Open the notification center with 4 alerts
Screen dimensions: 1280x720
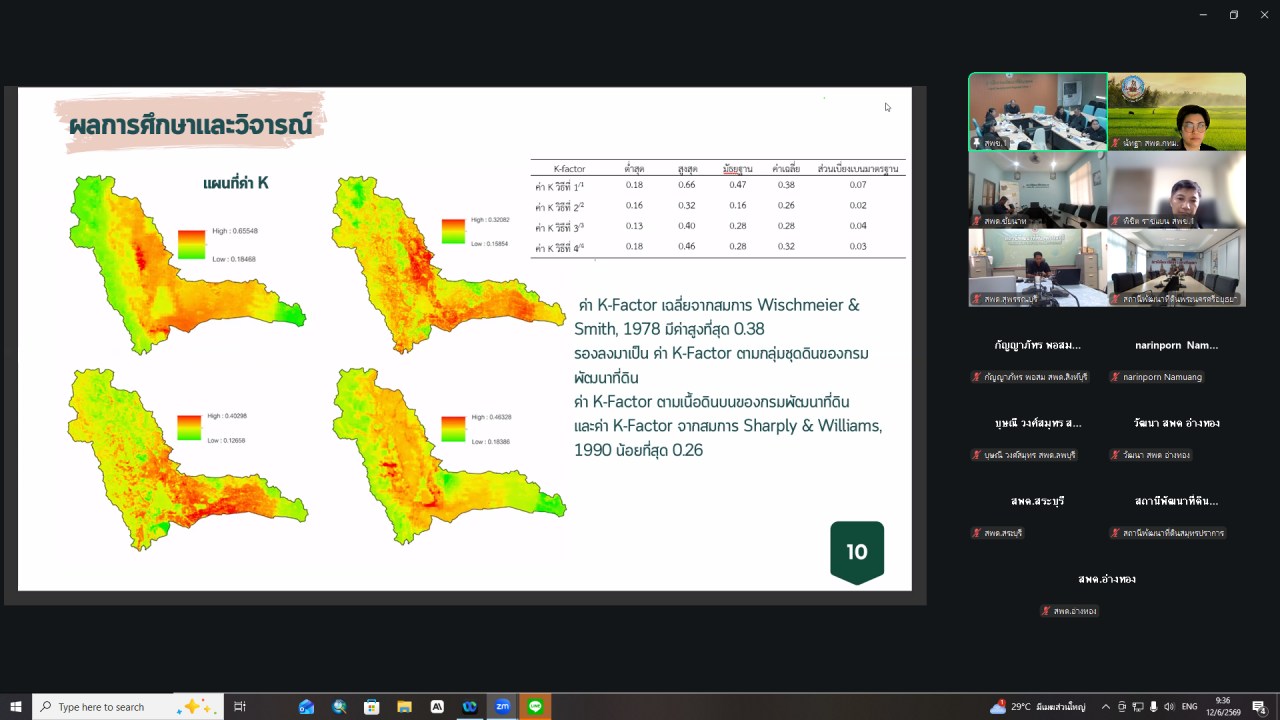click(1260, 707)
